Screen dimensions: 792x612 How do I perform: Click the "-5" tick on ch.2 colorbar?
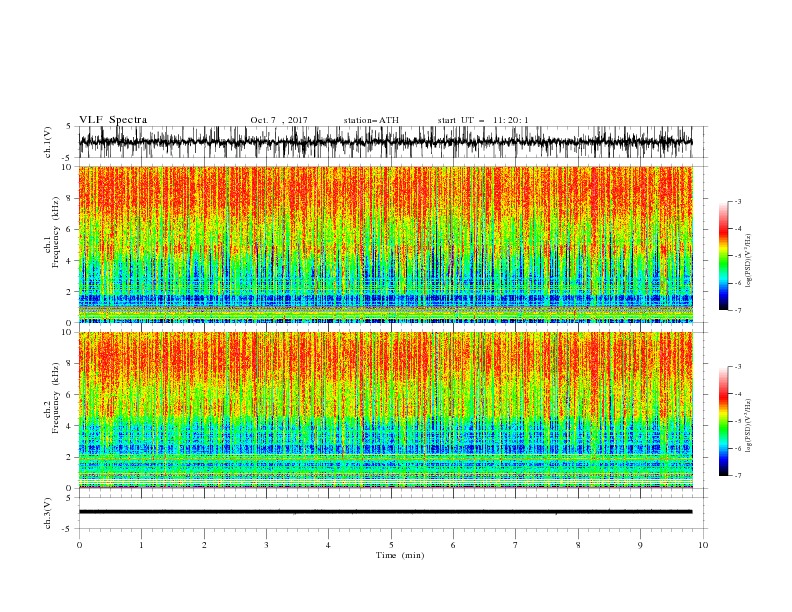(x=738, y=421)
